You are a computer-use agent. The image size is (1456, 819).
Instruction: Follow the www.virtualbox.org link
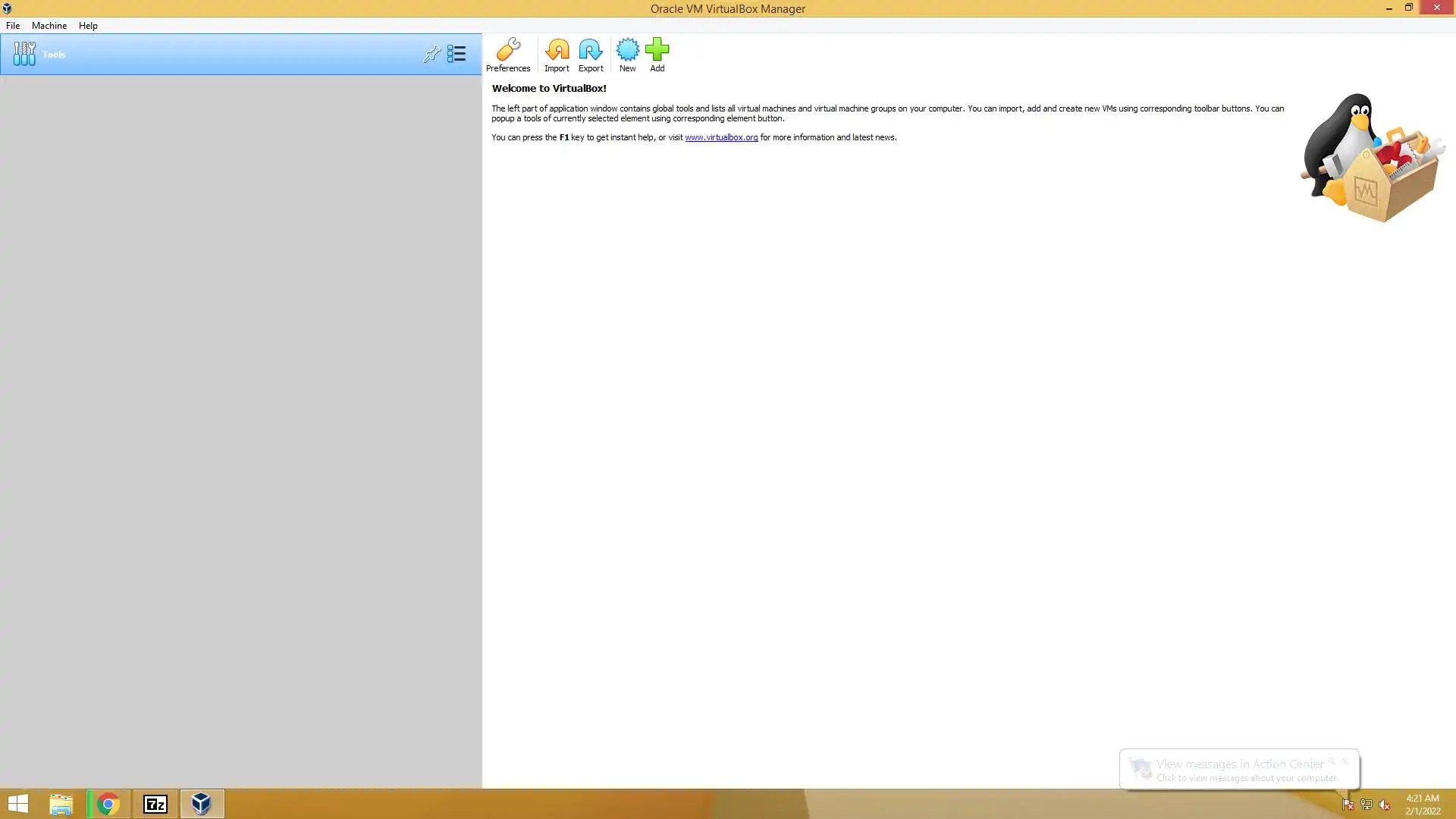[720, 137]
